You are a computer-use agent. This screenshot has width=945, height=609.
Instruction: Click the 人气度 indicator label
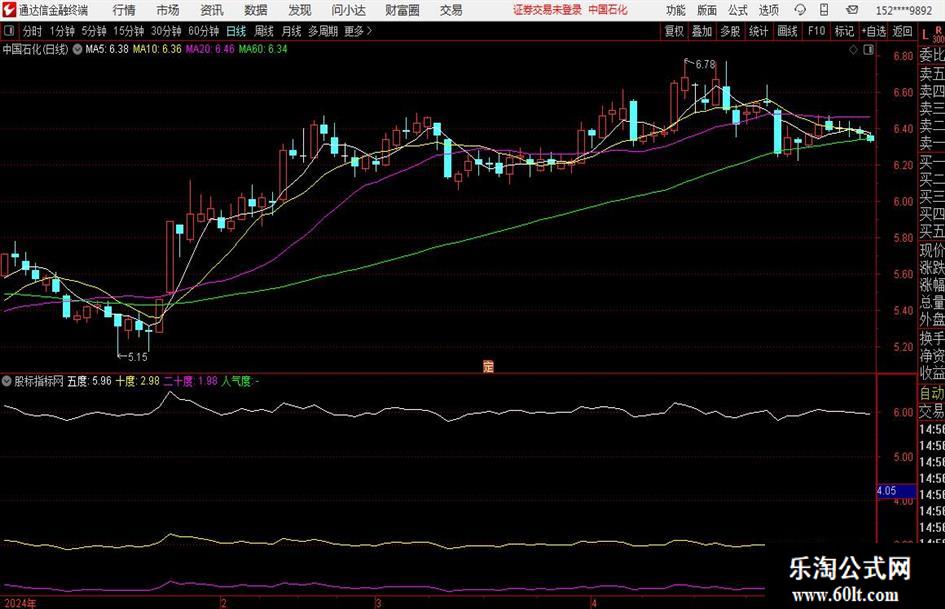coord(240,381)
